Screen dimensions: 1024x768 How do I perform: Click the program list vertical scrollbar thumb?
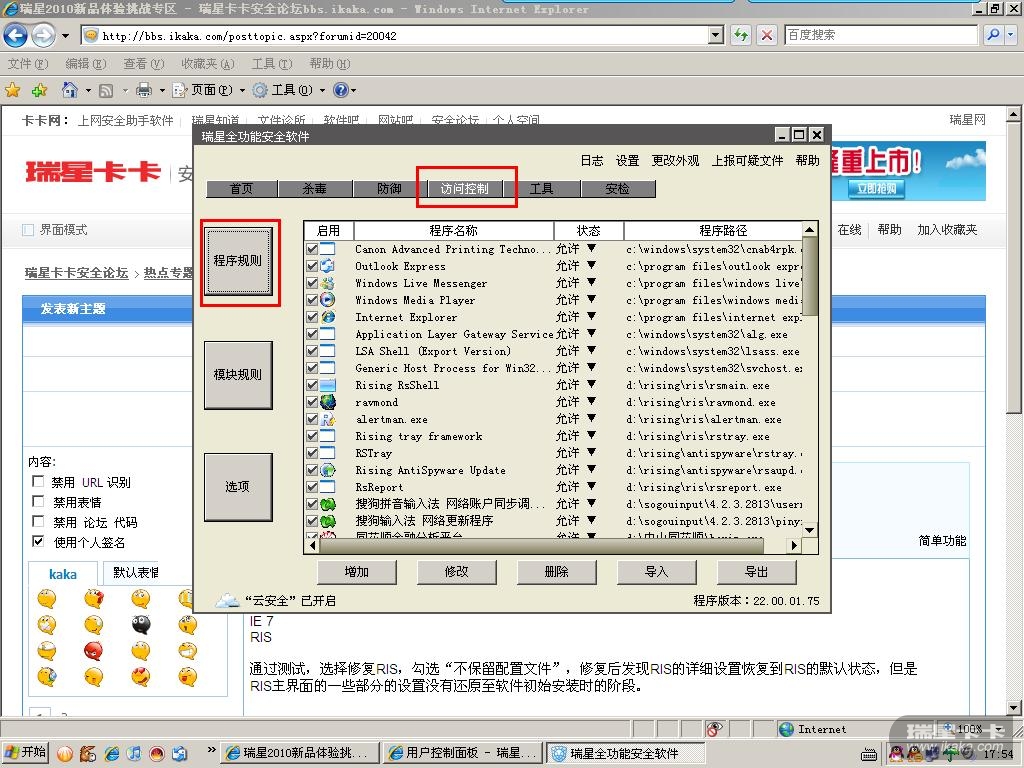(x=809, y=276)
